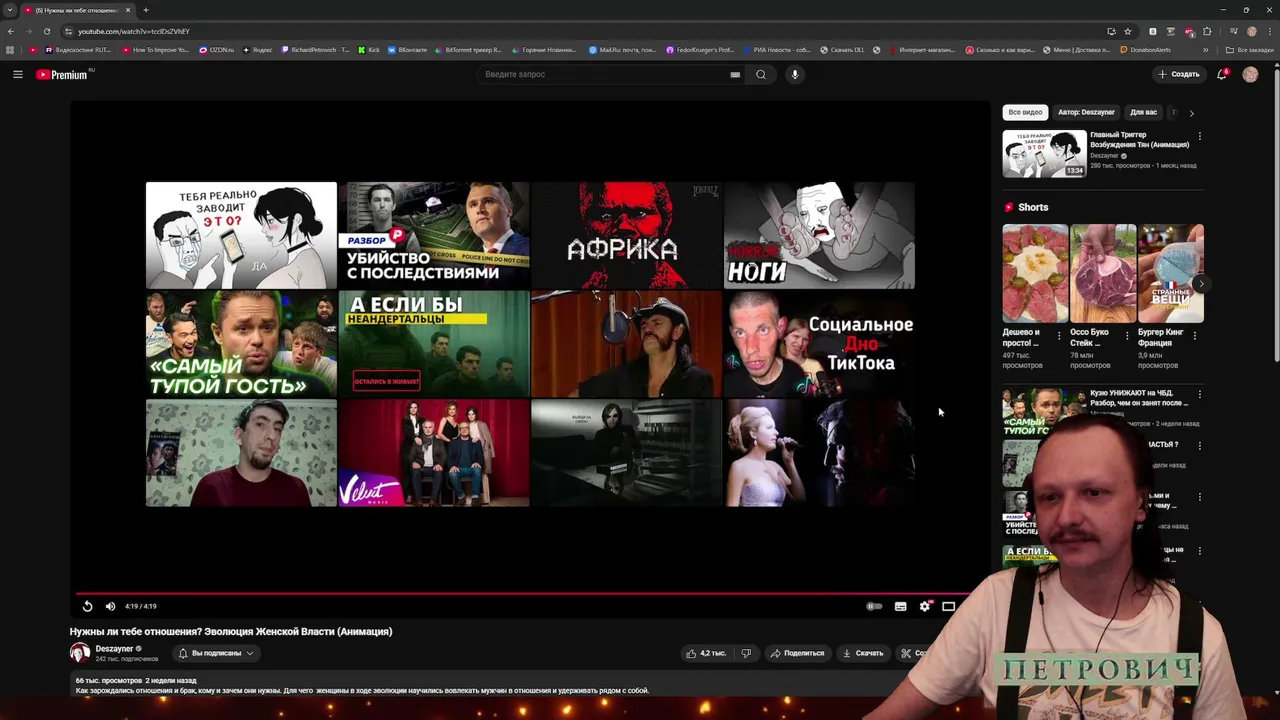This screenshot has width=1280, height=720.
Task: Open the account avatar menu
Action: (x=1250, y=74)
